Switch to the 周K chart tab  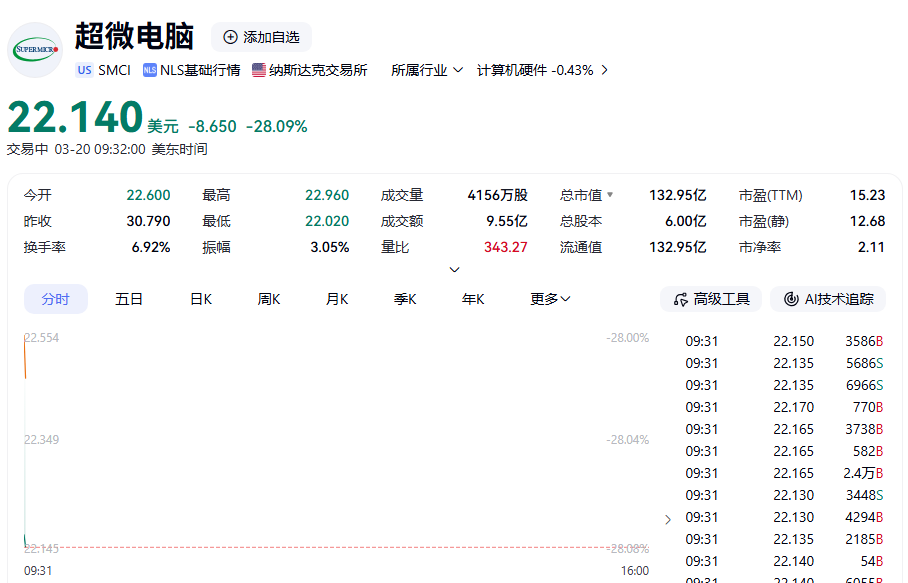pyautogui.click(x=269, y=299)
